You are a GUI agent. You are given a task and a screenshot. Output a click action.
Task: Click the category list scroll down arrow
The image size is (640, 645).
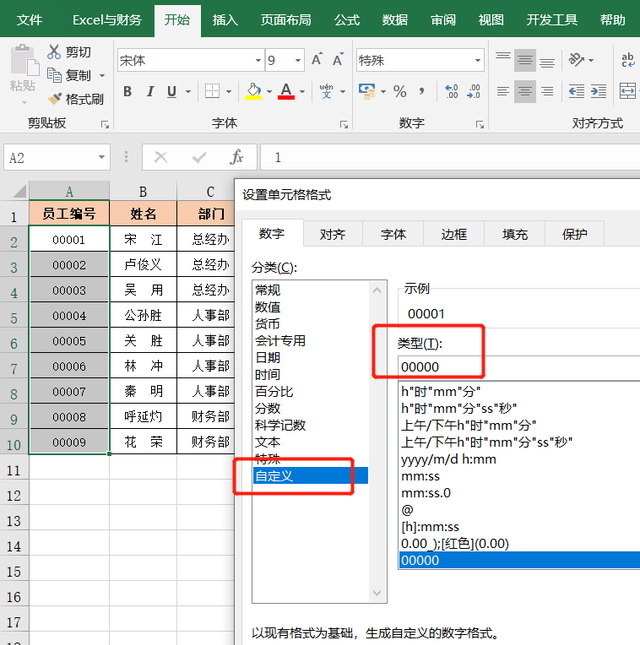377,593
